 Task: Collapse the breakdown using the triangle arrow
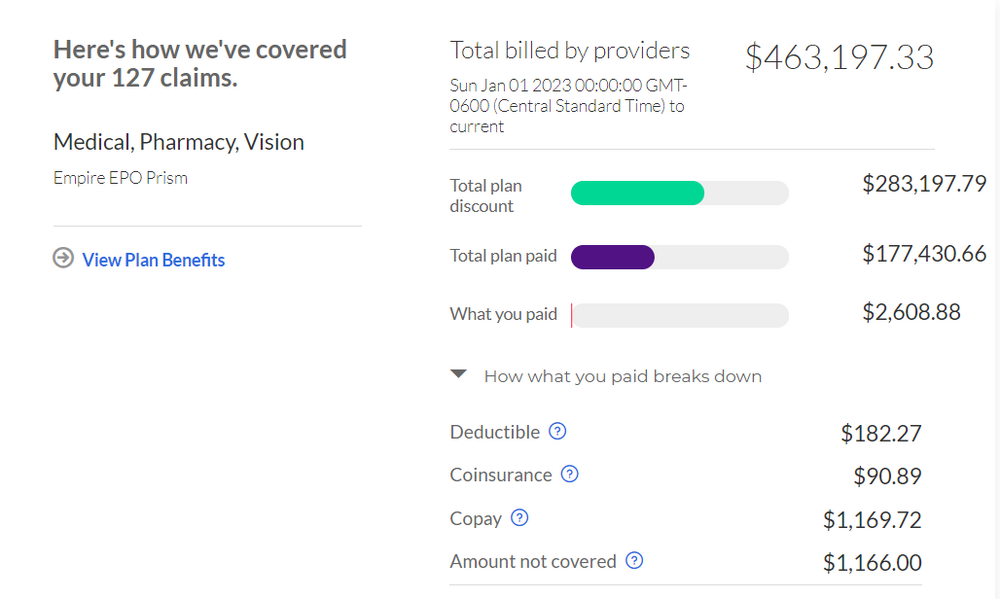coord(459,375)
